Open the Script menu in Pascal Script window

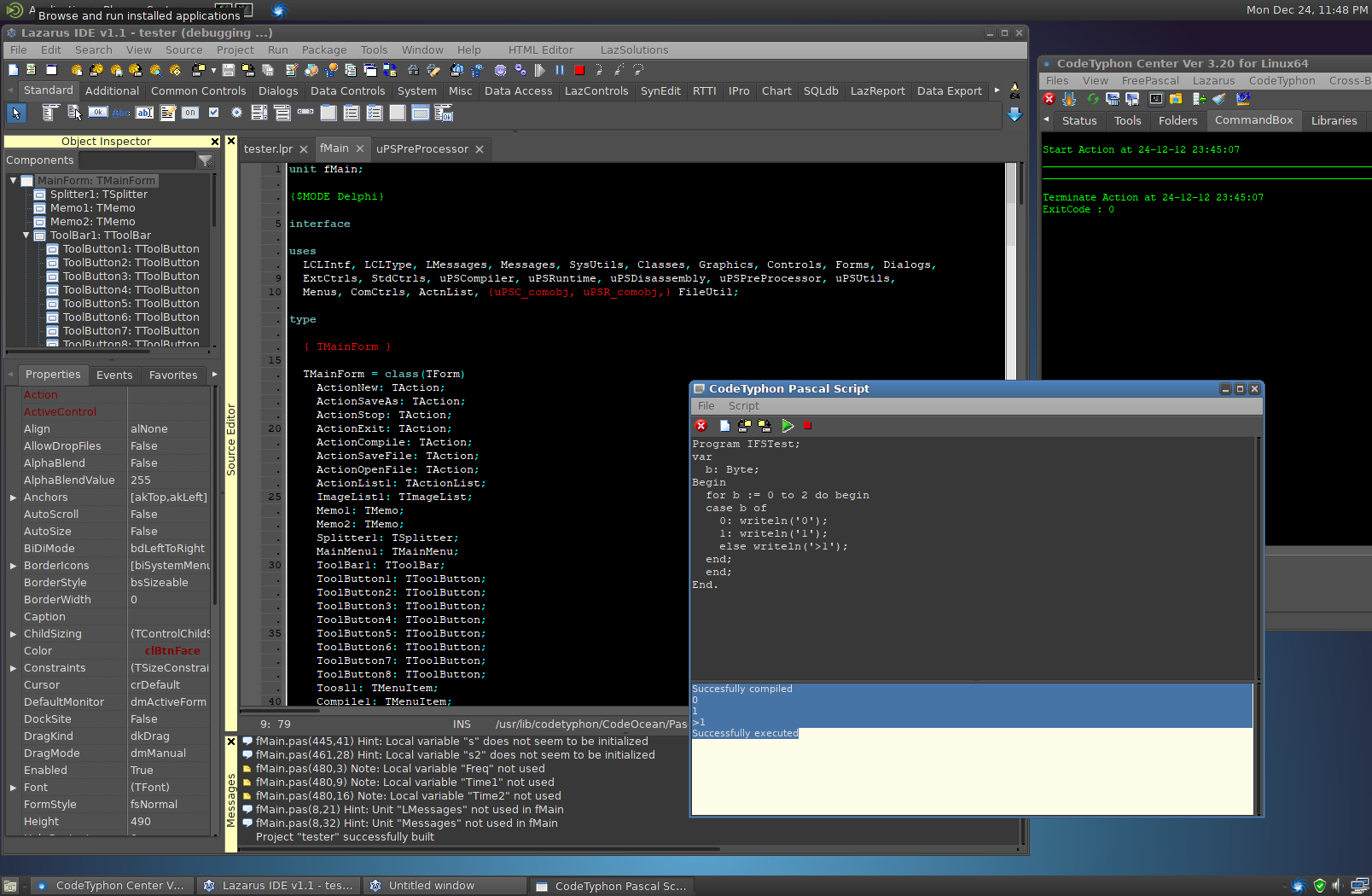click(x=743, y=406)
